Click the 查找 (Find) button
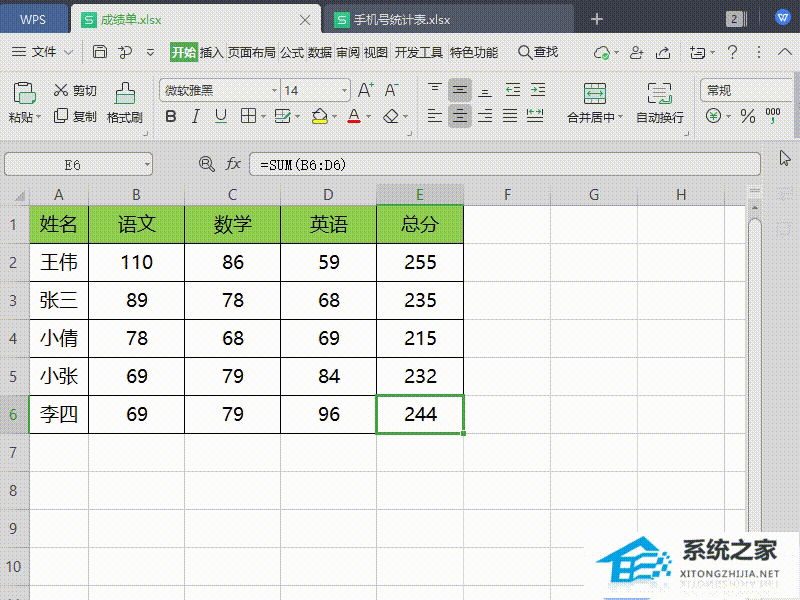Image resolution: width=800 pixels, height=600 pixels. coord(540,52)
